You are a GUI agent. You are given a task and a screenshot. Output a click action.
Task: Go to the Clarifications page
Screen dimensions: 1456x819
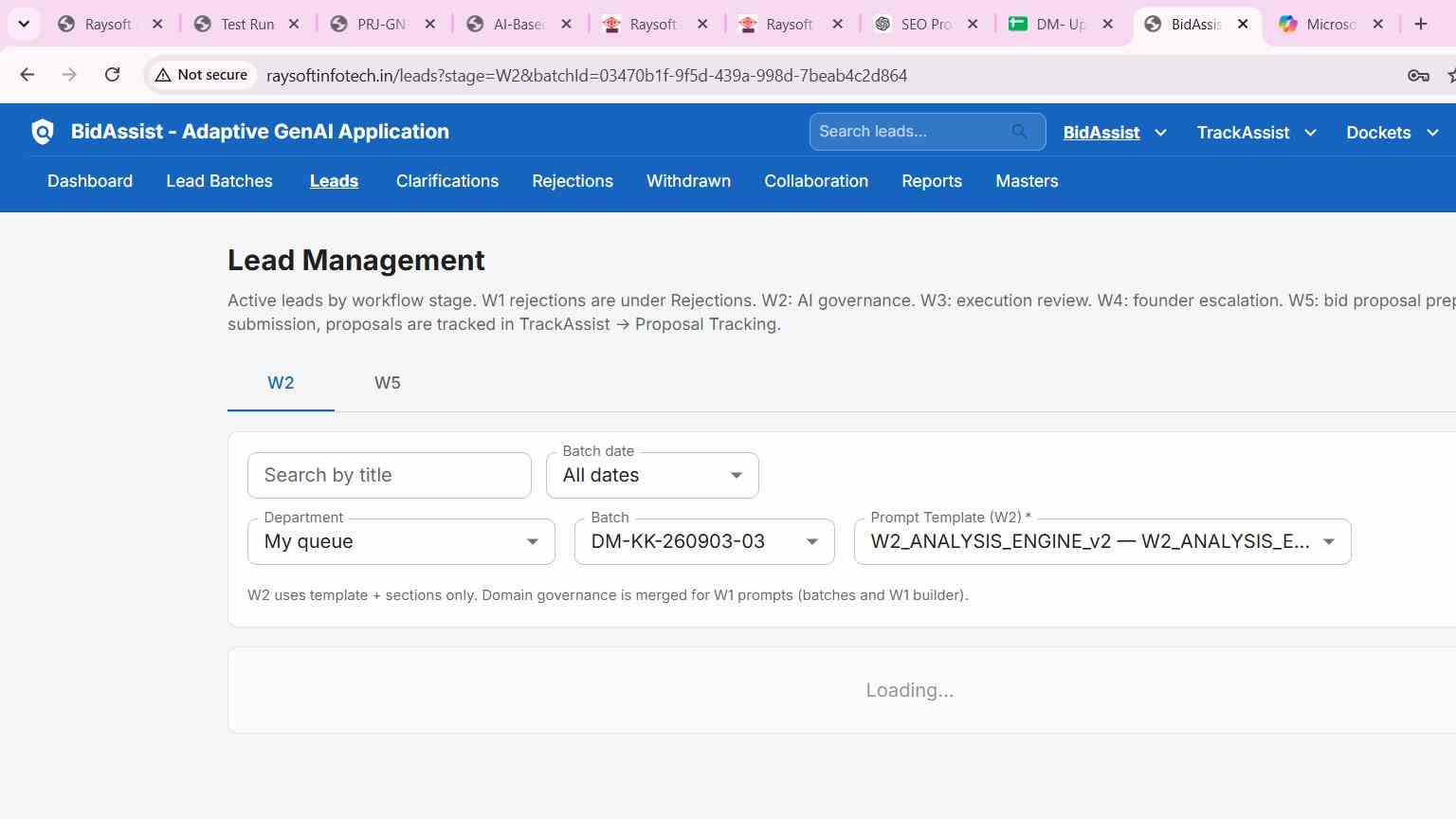[x=447, y=181]
